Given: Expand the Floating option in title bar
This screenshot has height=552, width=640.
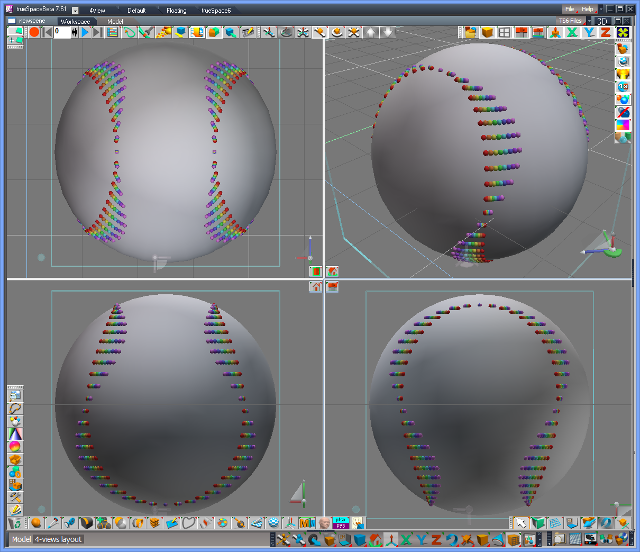Looking at the screenshot, I should pos(176,10).
